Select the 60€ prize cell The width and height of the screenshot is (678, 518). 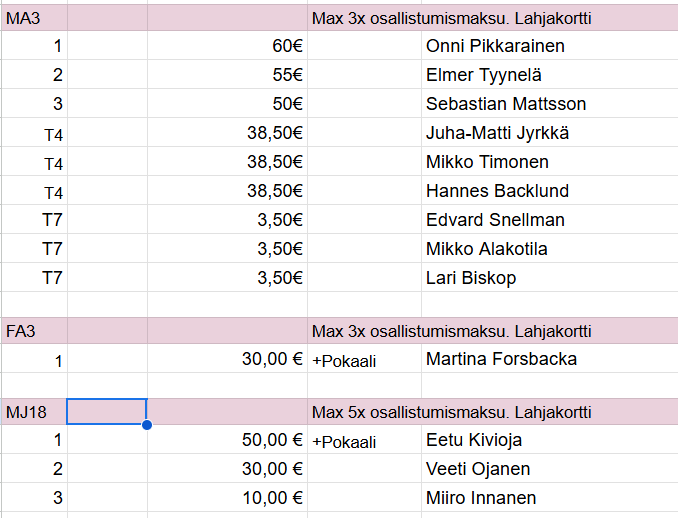pos(227,46)
